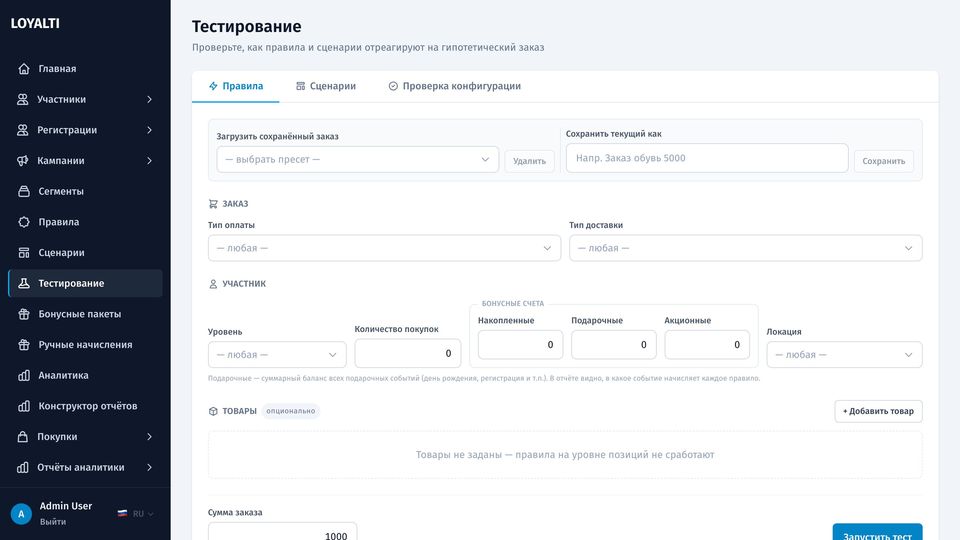Screen dimensions: 960x540
Task: Open the saved order preset dropdown
Action: click(358, 159)
